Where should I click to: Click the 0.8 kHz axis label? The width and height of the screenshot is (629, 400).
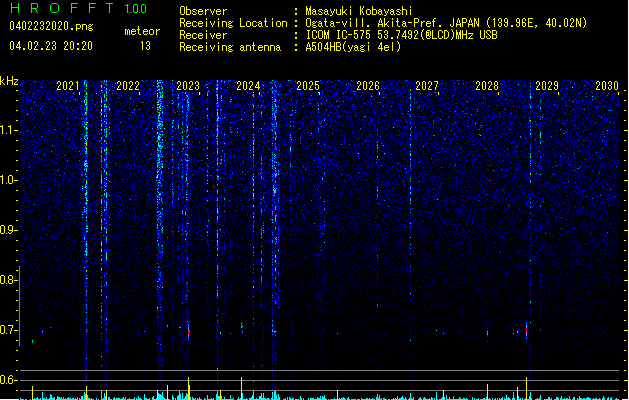(x=8, y=280)
